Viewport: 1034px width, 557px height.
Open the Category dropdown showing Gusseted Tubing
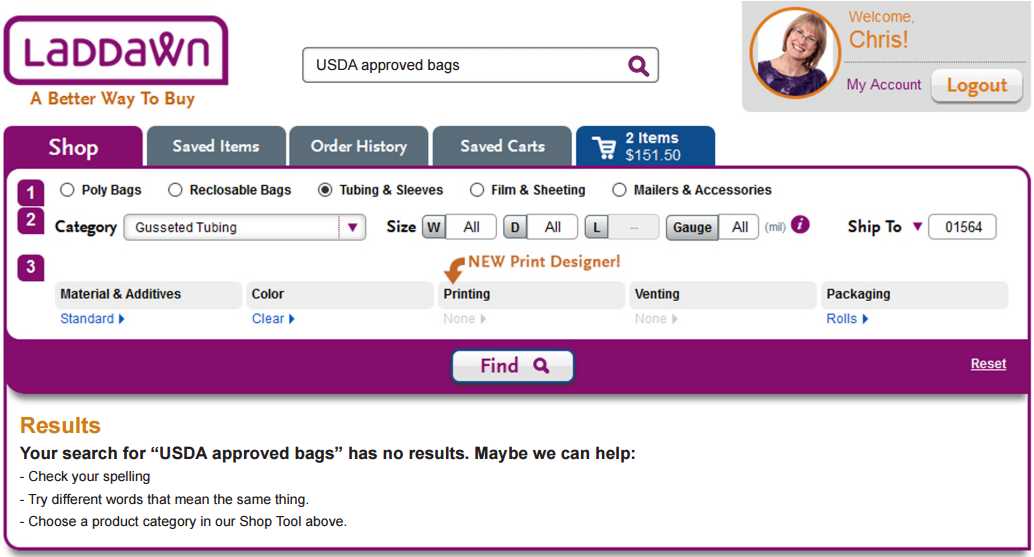coord(245,227)
